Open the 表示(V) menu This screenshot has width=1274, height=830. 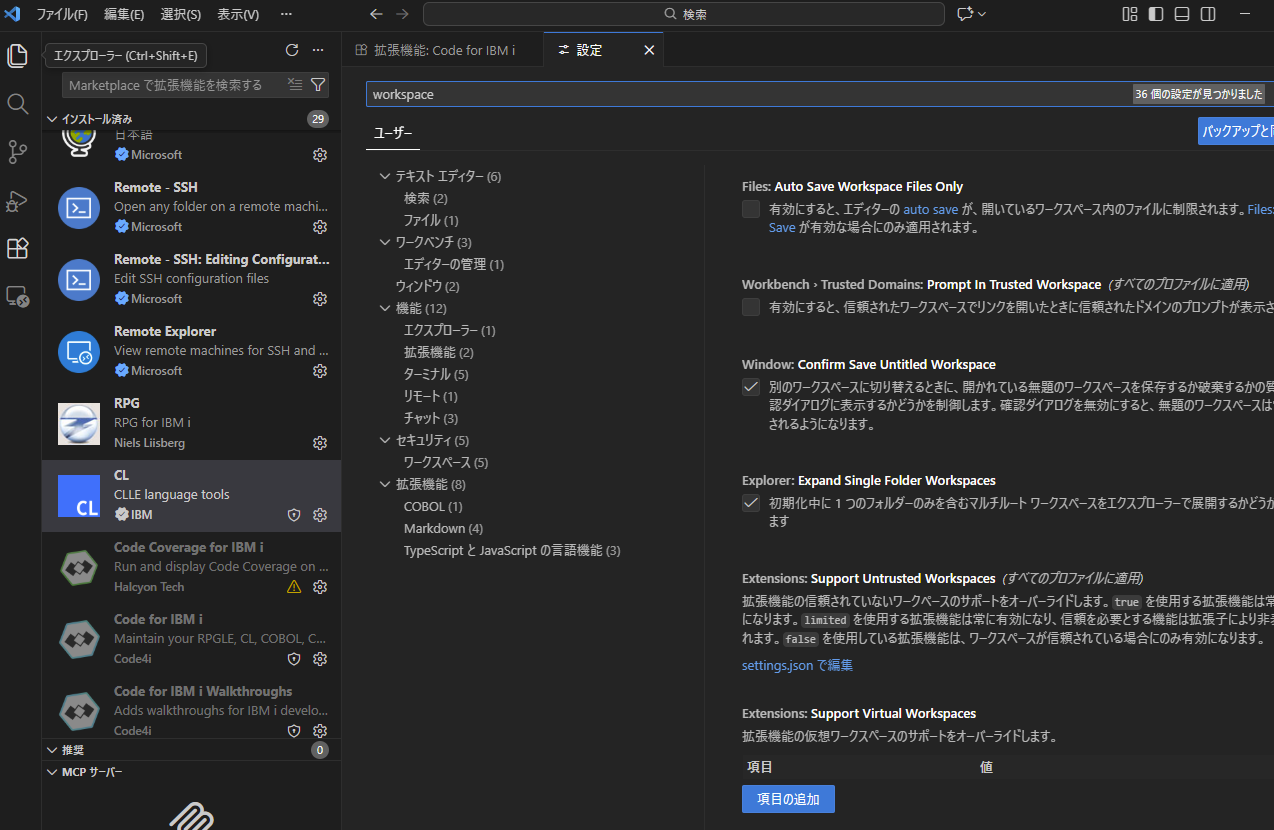click(x=238, y=14)
